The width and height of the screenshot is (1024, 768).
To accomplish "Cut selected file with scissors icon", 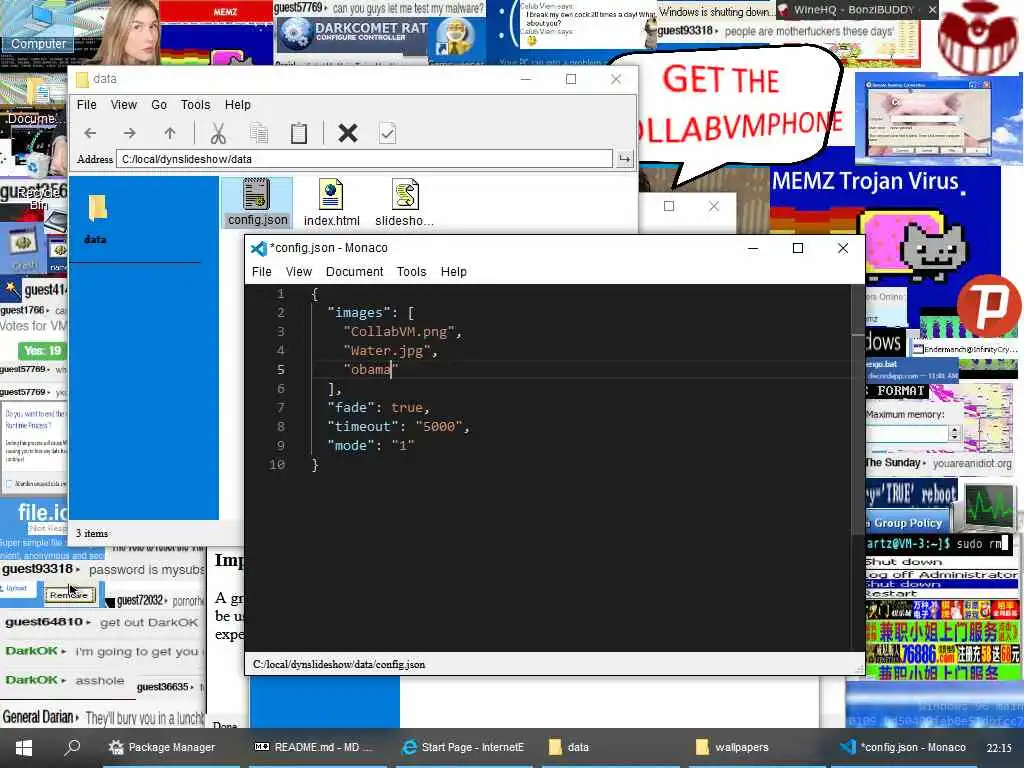I will (218, 133).
